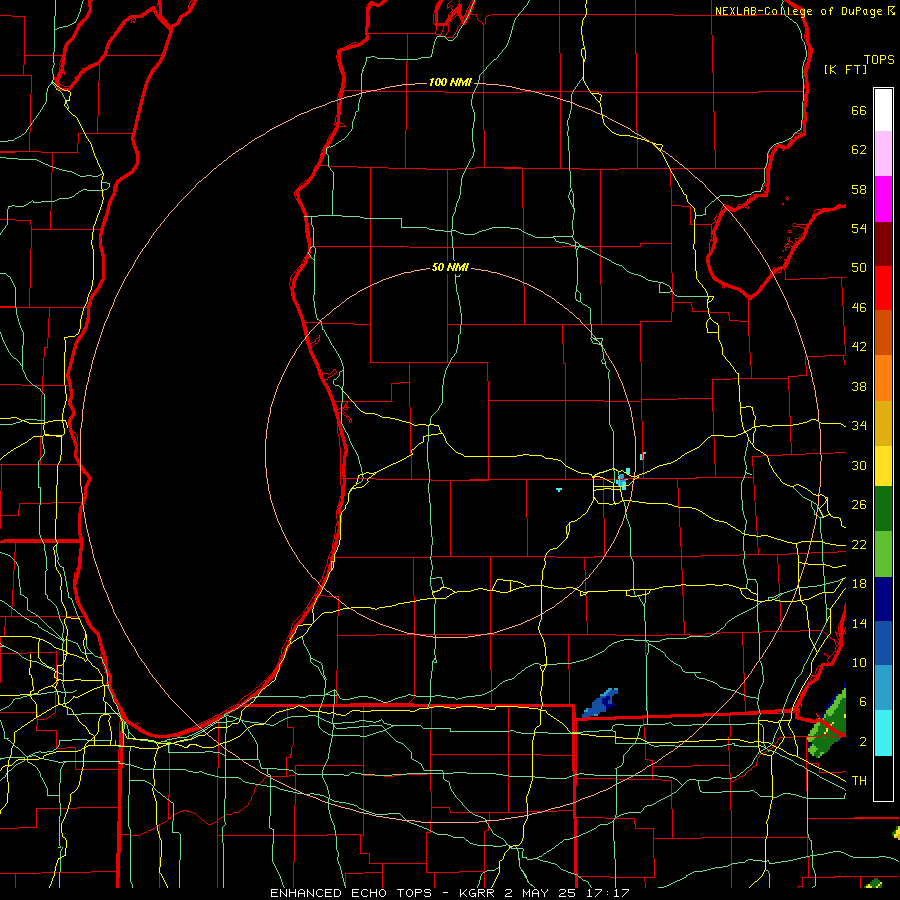
Task: Click the navy 22 kft legend color
Action: tap(883, 599)
